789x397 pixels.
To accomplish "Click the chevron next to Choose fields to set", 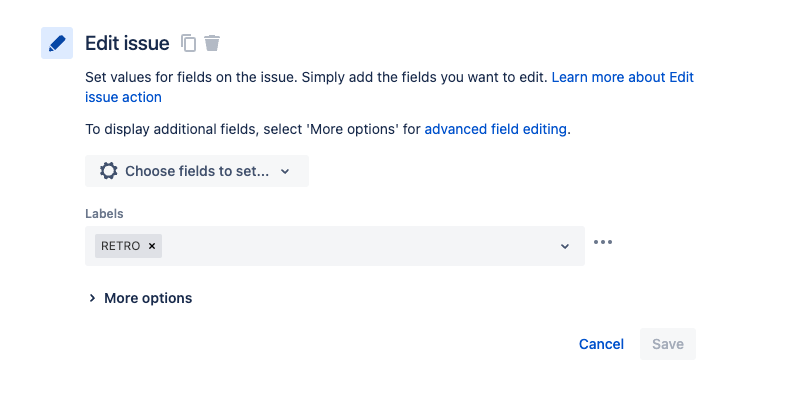I will click(x=285, y=172).
